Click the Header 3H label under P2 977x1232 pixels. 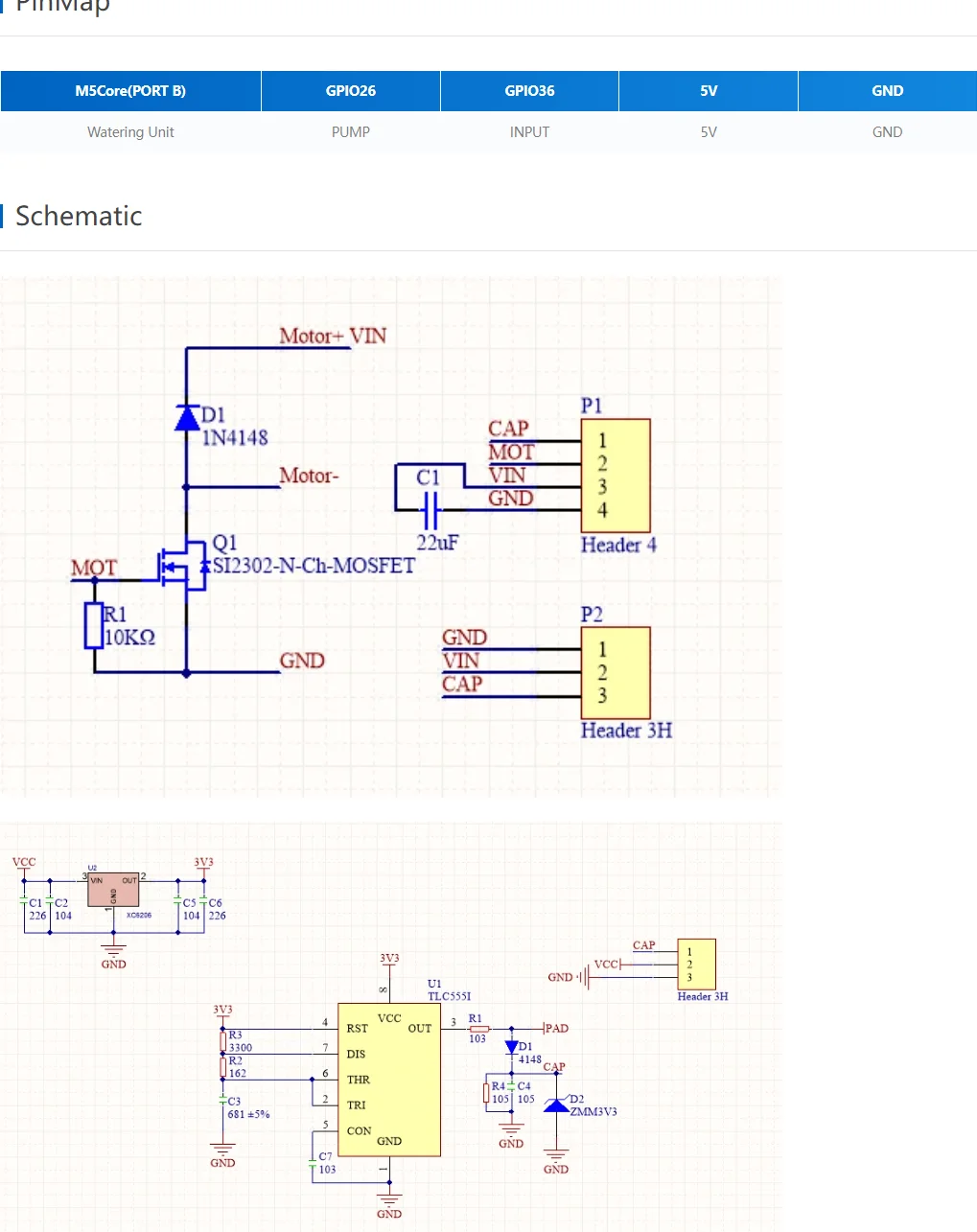[x=626, y=731]
